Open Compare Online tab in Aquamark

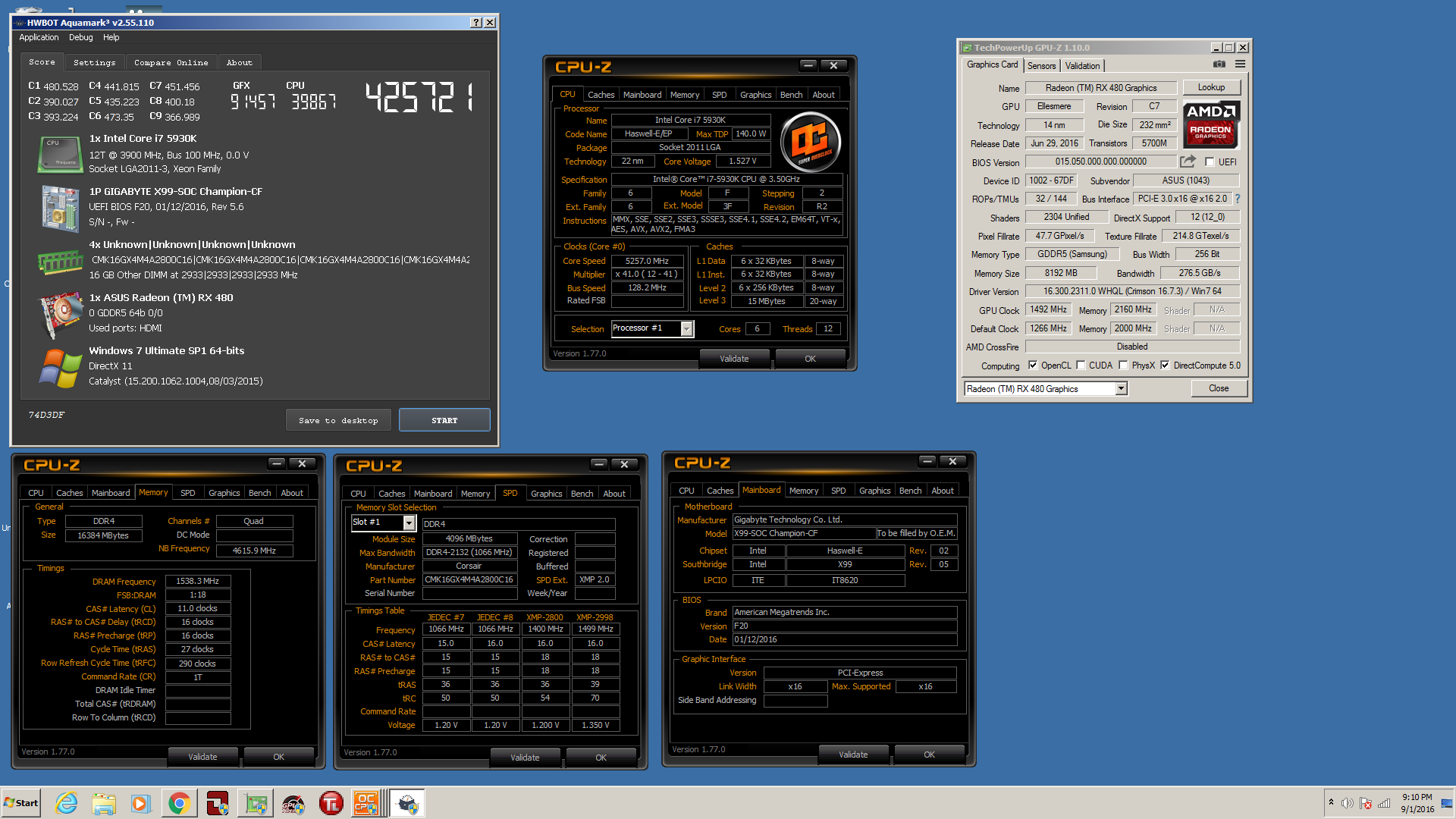(171, 62)
